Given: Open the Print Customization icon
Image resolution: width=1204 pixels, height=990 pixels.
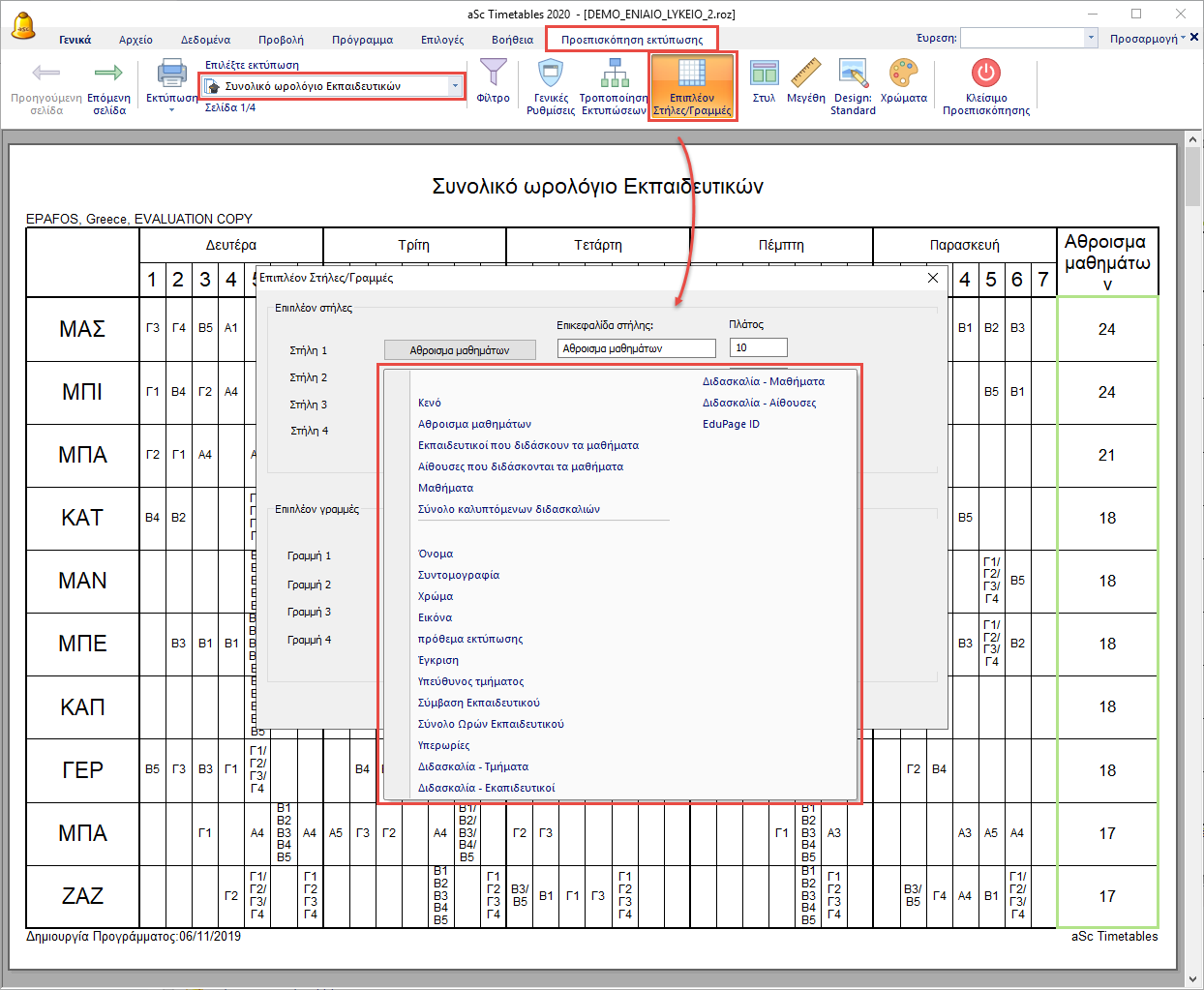Looking at the screenshot, I should tap(614, 74).
